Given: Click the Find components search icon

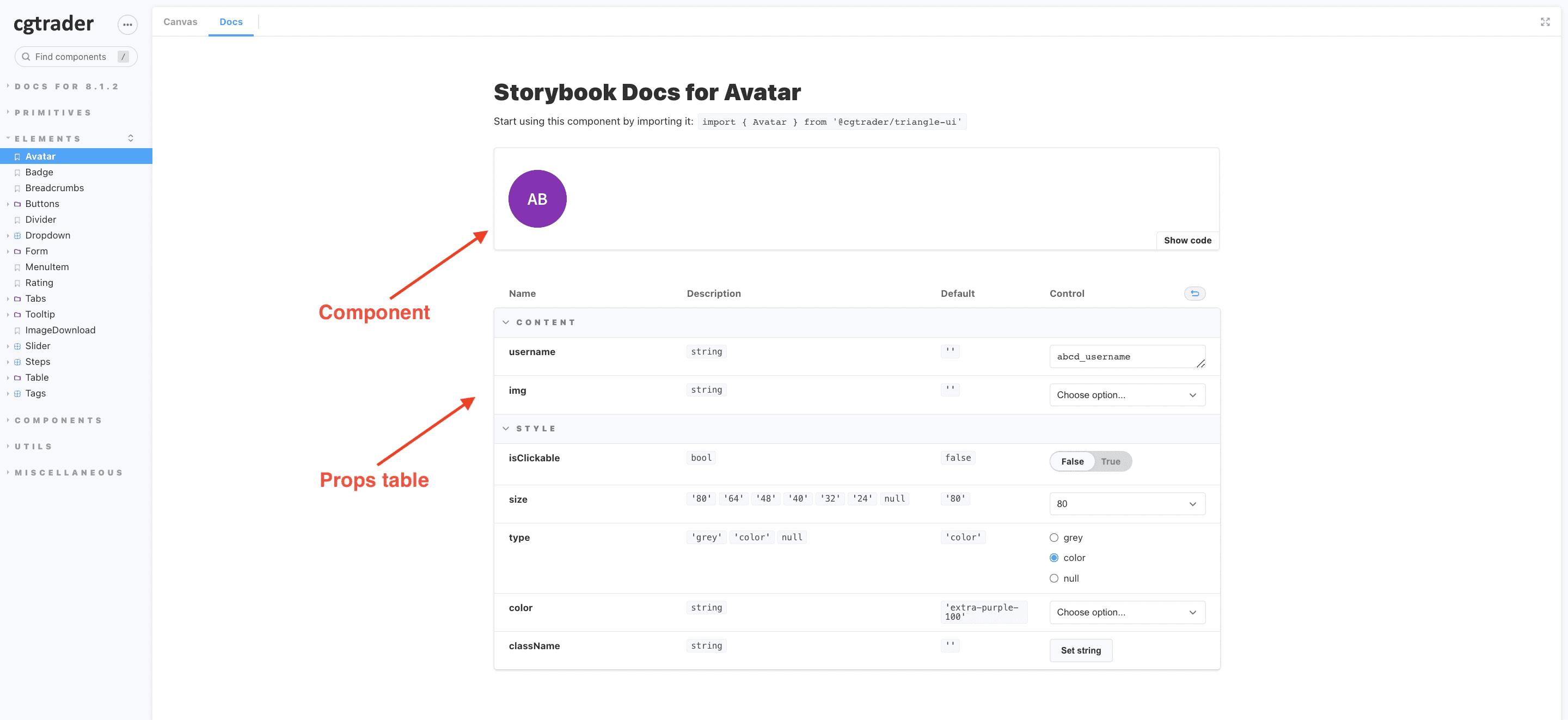Looking at the screenshot, I should click(x=25, y=56).
